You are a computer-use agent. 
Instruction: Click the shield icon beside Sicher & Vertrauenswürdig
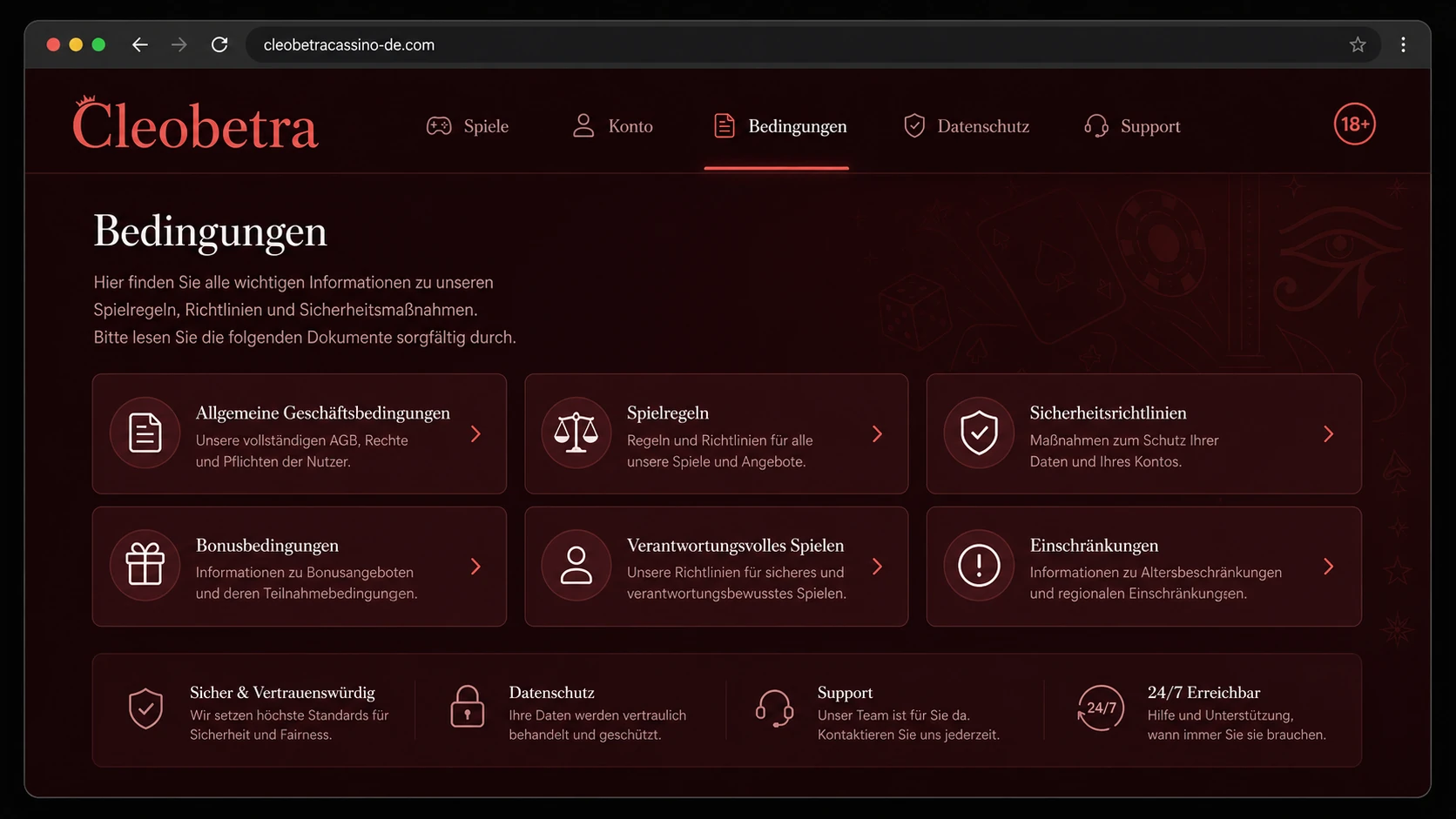pos(145,708)
